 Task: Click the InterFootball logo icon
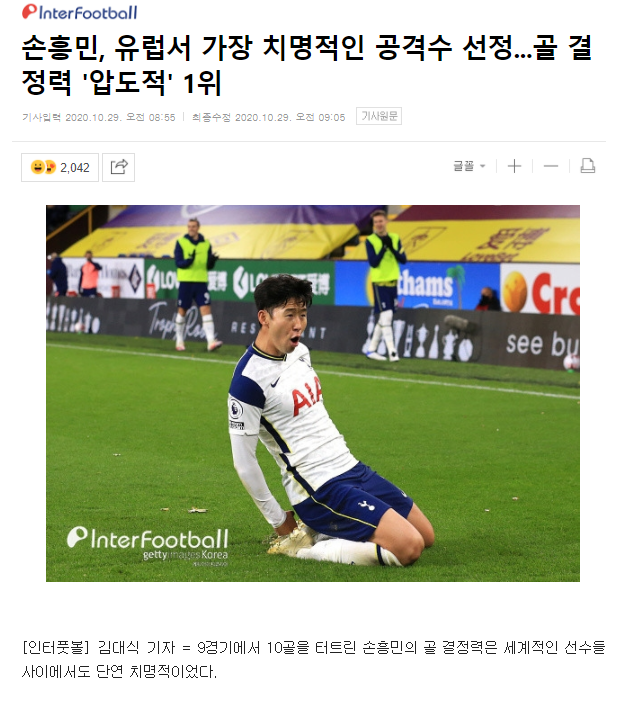point(30,12)
